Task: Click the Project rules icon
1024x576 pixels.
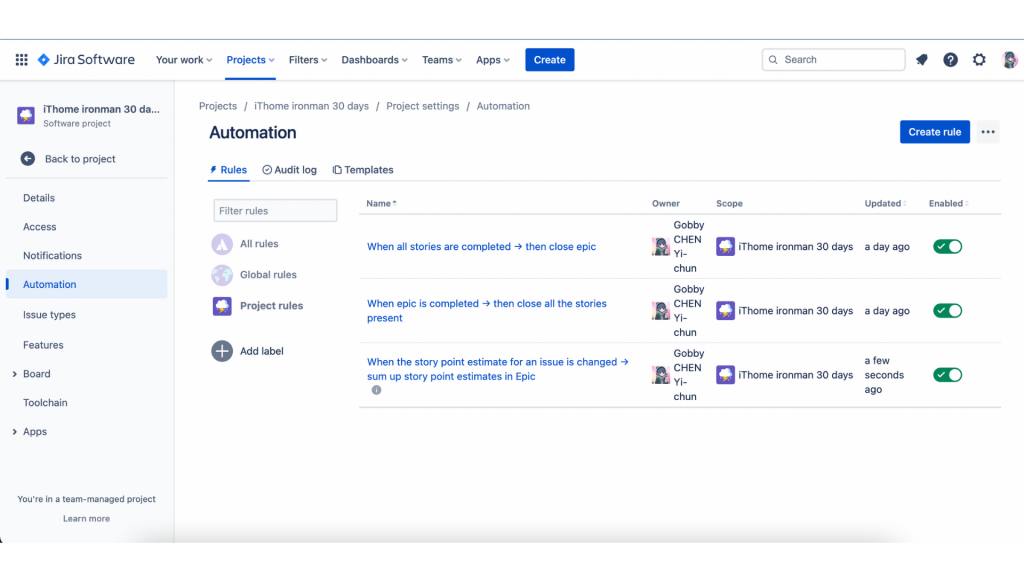Action: coord(222,306)
